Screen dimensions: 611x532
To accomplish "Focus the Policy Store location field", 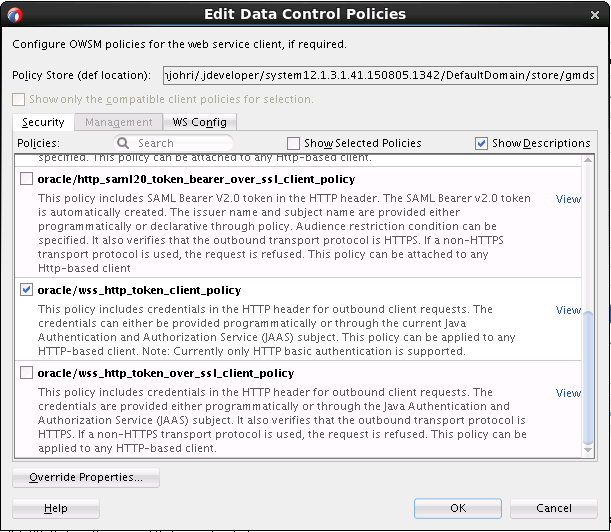I will [380, 75].
